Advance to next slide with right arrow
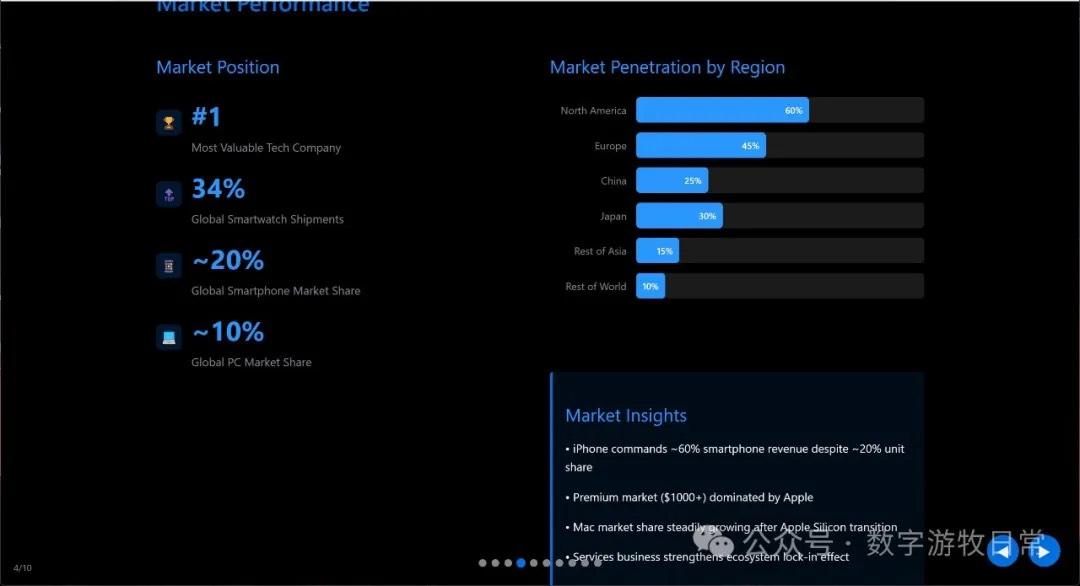This screenshot has width=1080, height=586. coord(1044,550)
